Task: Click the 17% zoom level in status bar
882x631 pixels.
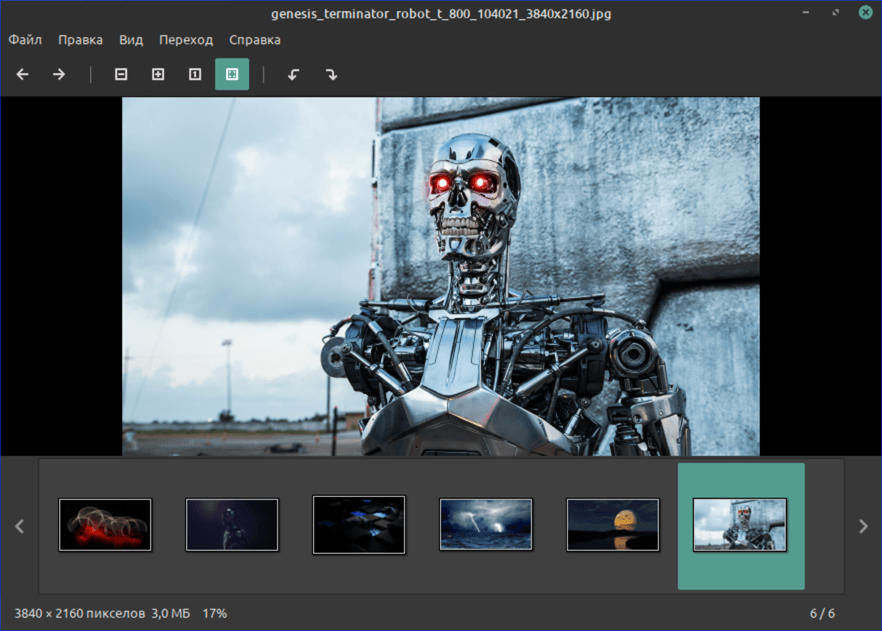Action: coord(215,614)
